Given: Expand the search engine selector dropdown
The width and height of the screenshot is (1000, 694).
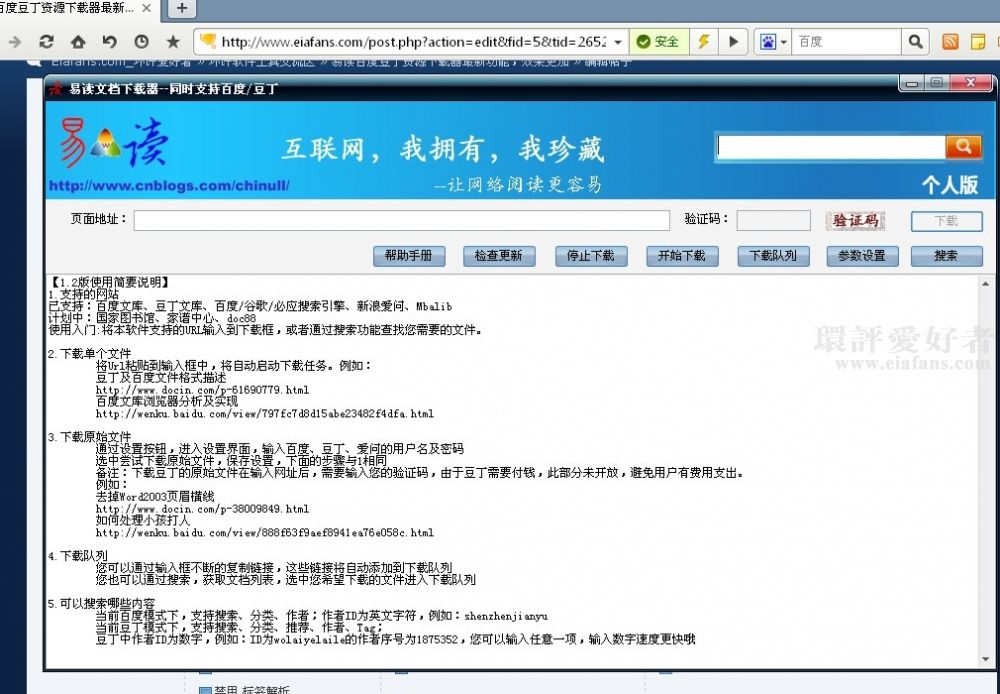Looking at the screenshot, I should tap(784, 42).
